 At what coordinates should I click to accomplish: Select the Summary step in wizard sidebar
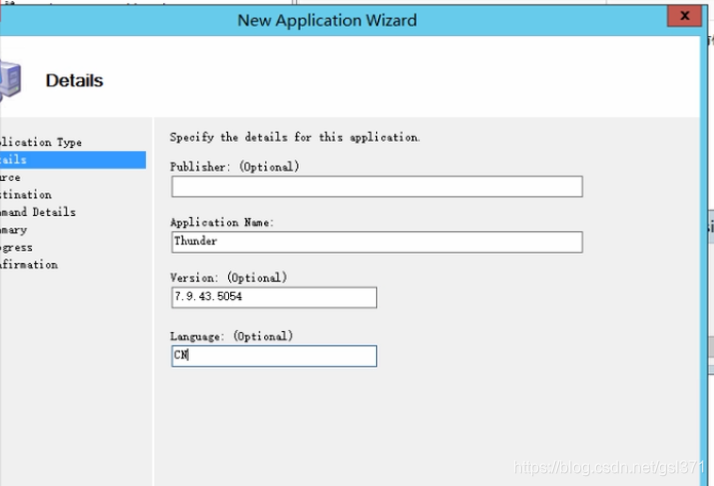click(x=14, y=230)
